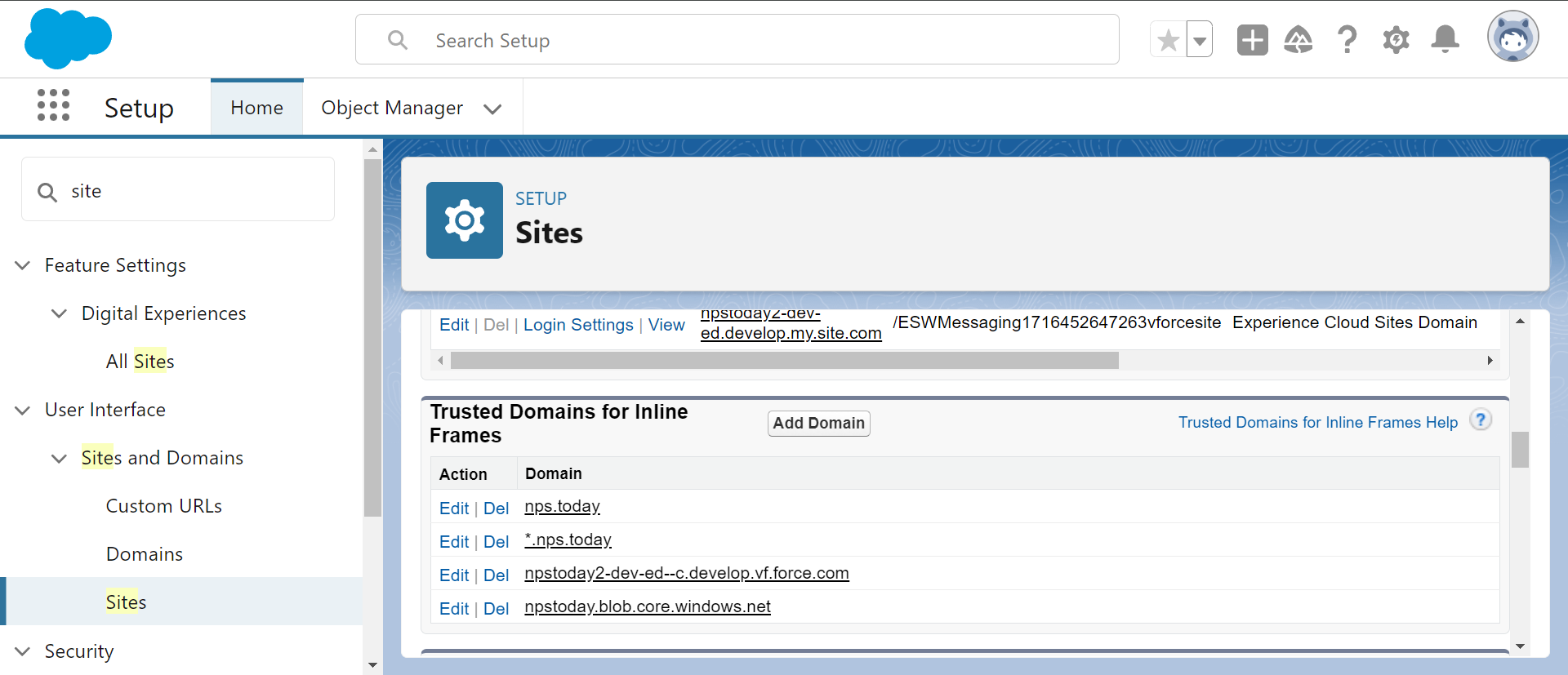Collapse the Feature Settings section
The image size is (1568, 675).
23,265
